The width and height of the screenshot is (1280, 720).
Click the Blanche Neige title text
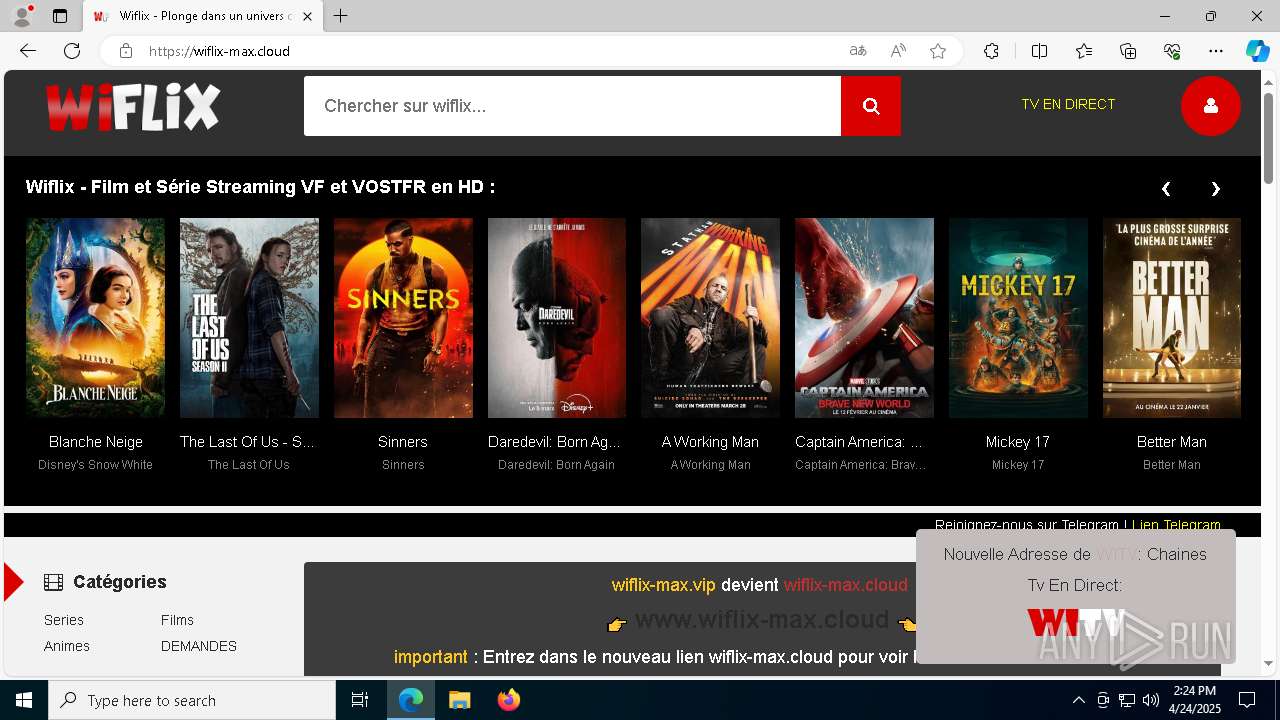96,442
